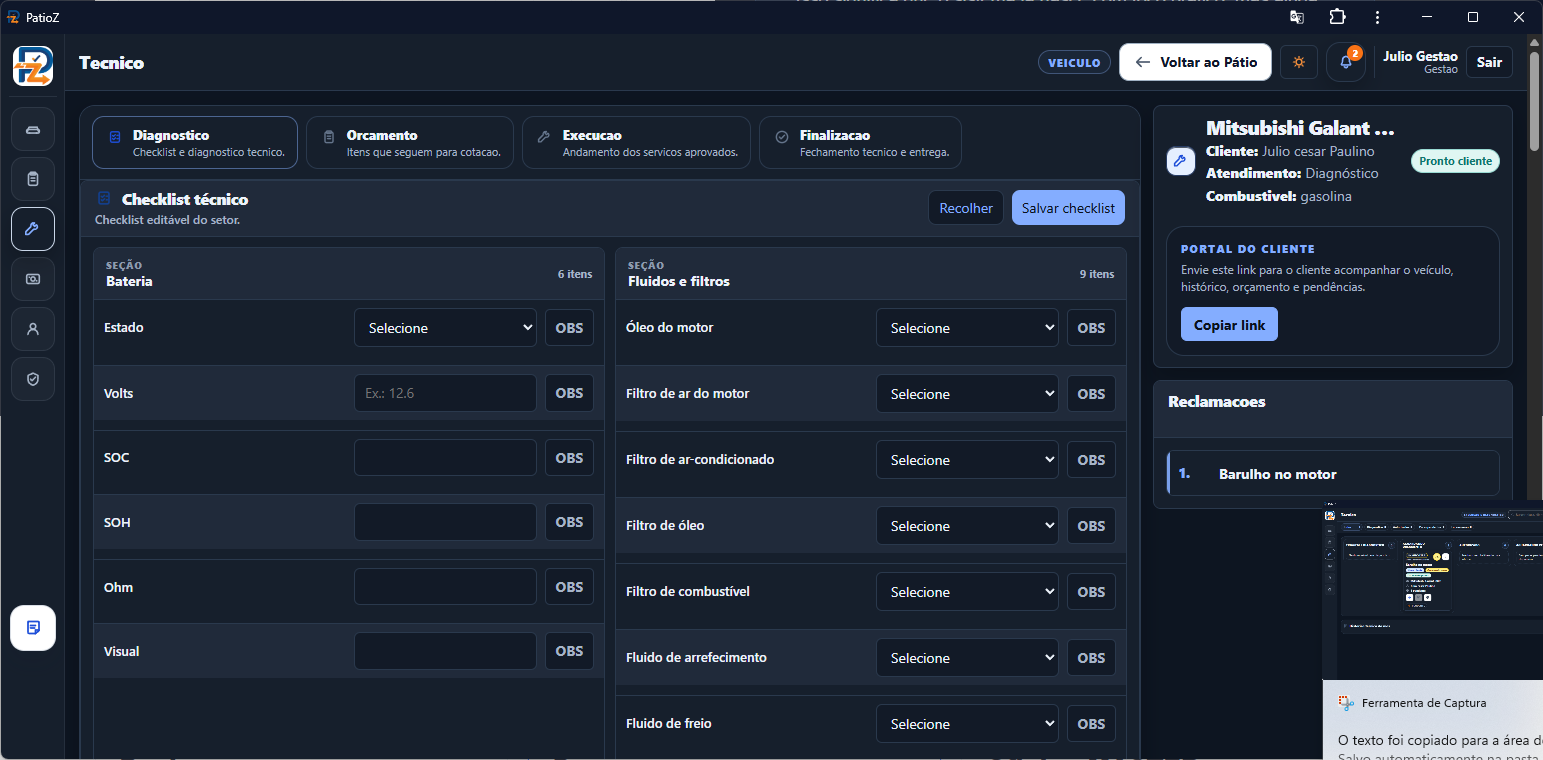Click OBS button for Estado row

pyautogui.click(x=569, y=328)
